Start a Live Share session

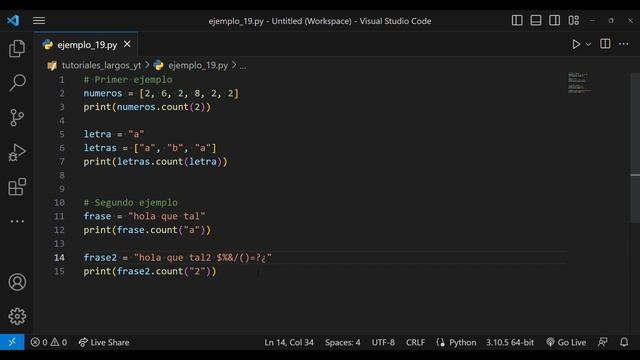pos(104,342)
